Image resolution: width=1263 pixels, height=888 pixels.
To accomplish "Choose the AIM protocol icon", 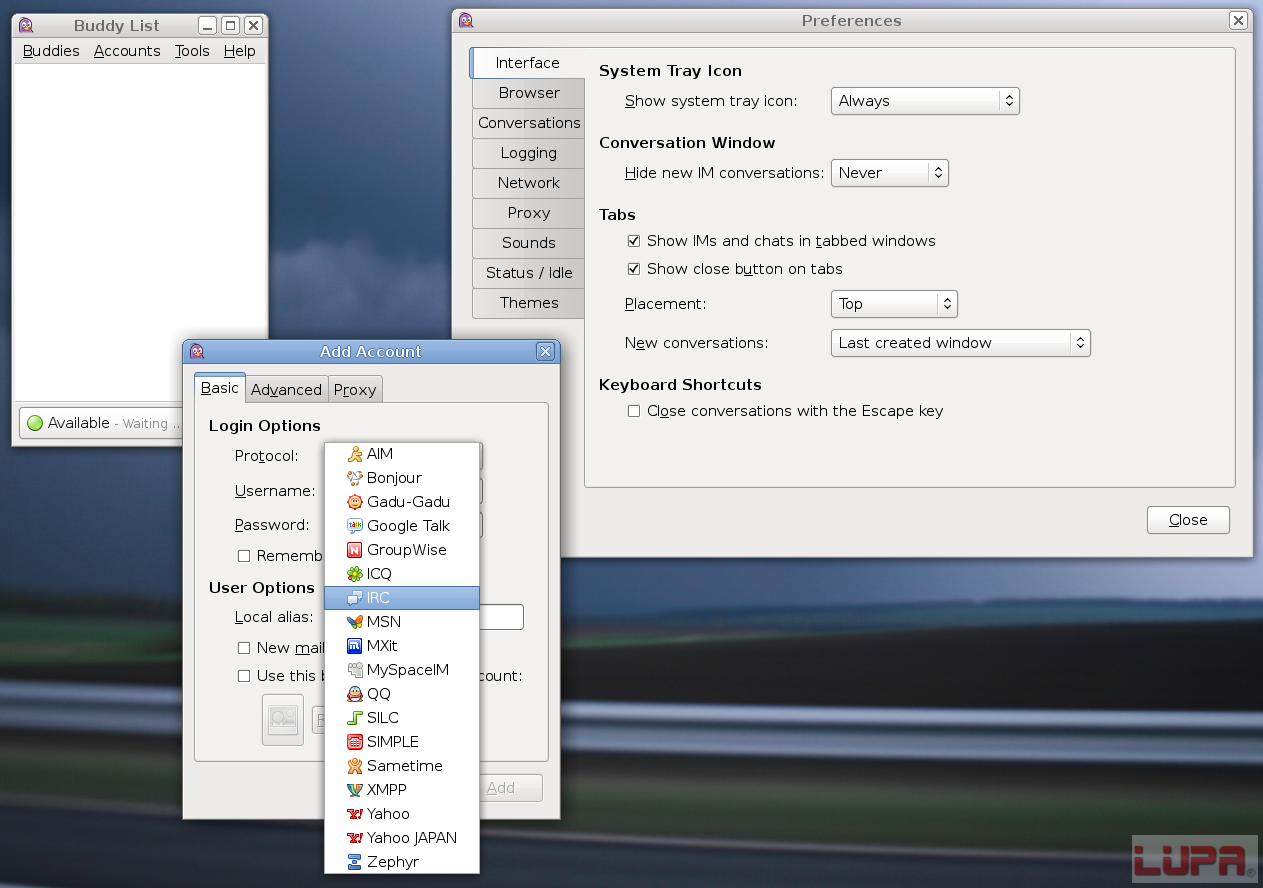I will pyautogui.click(x=354, y=454).
